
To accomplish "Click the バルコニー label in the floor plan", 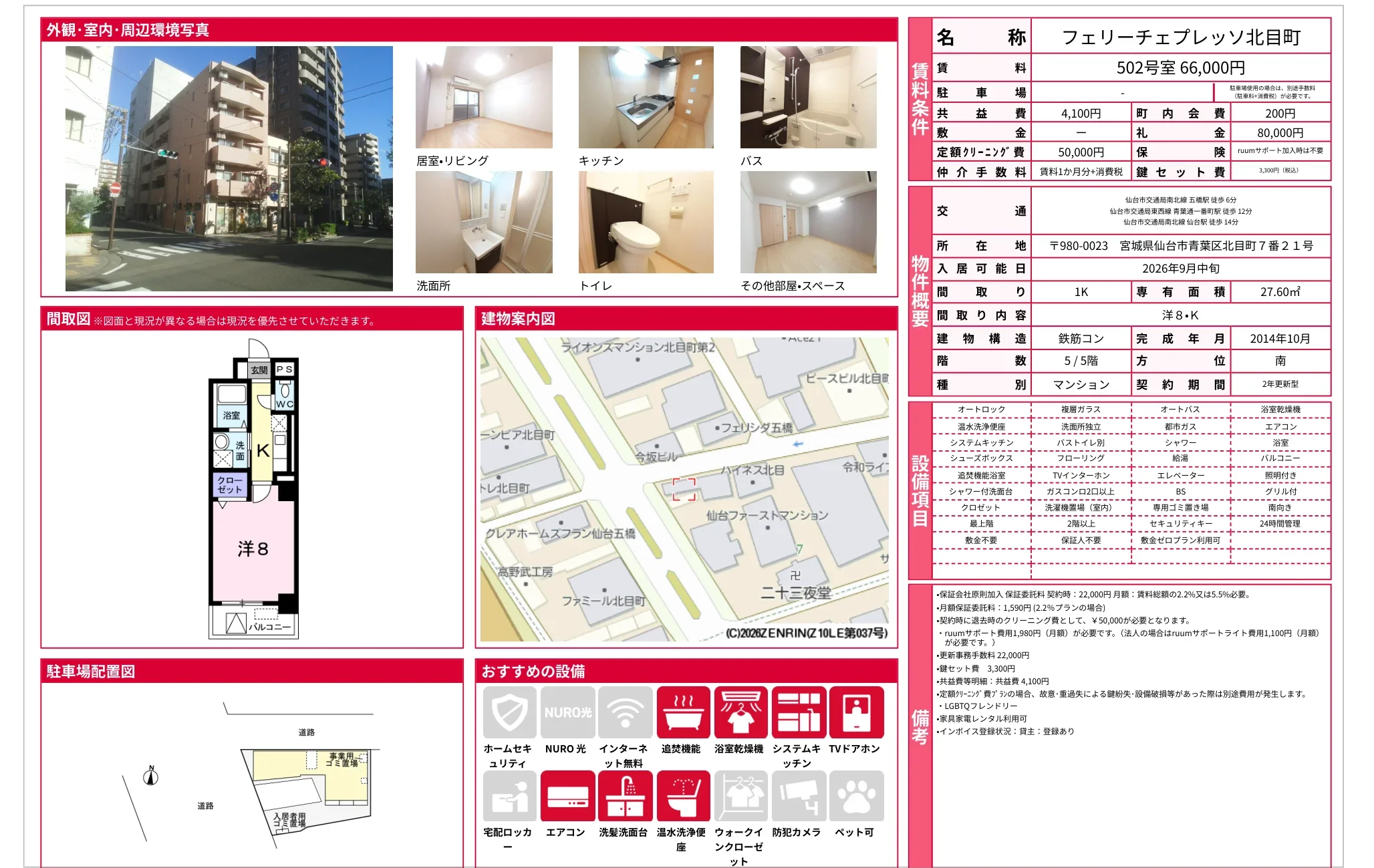I will (270, 627).
